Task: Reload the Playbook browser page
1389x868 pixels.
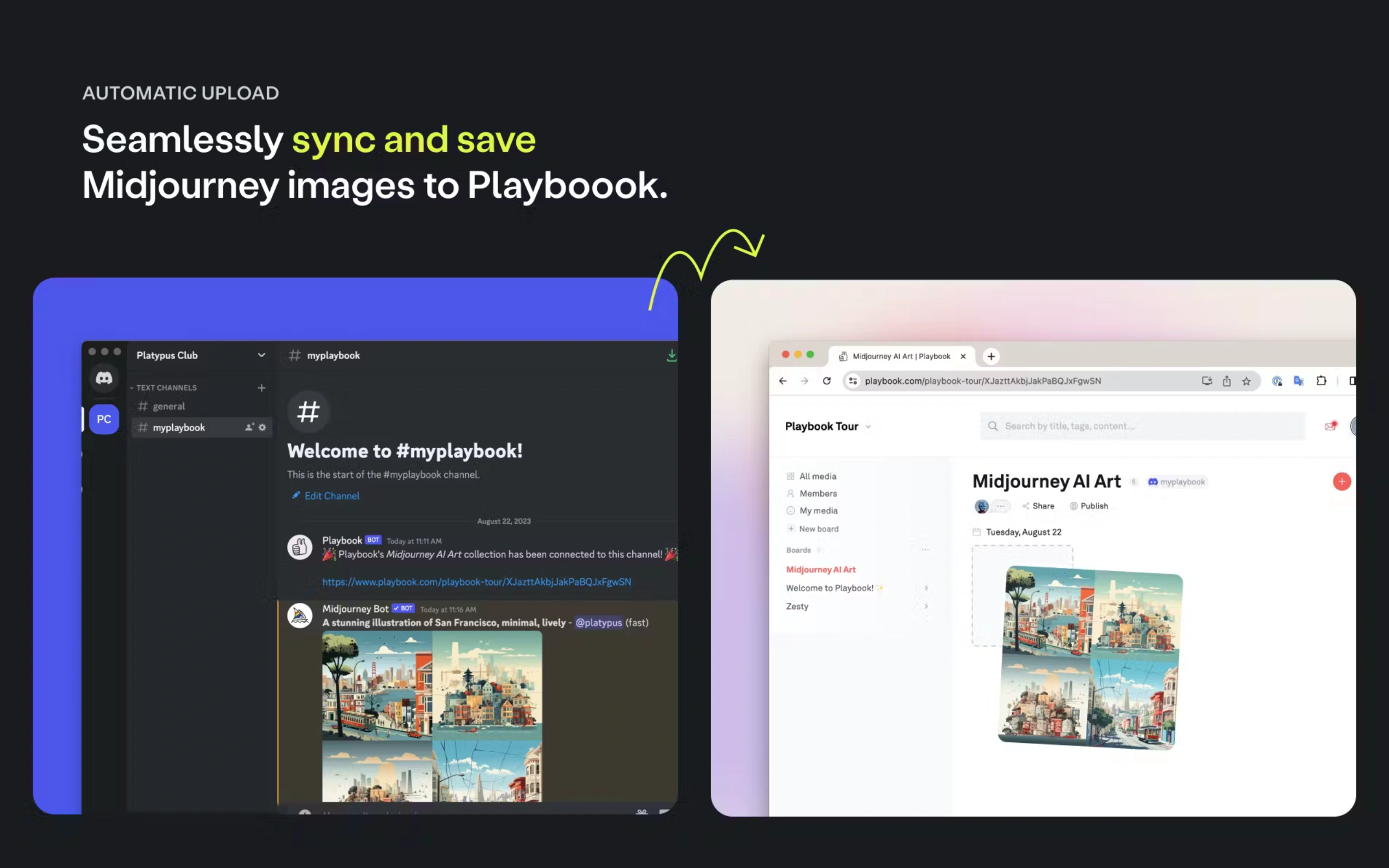Action: click(x=826, y=380)
